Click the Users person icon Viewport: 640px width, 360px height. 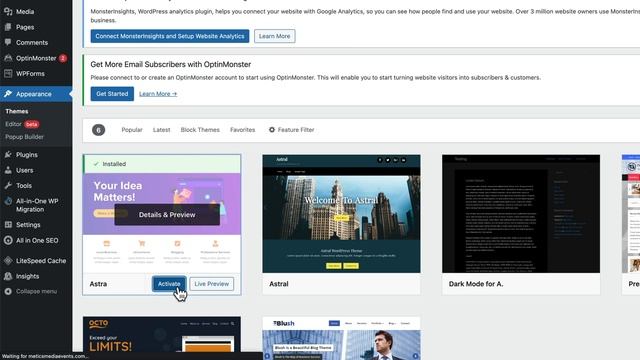(x=8, y=170)
